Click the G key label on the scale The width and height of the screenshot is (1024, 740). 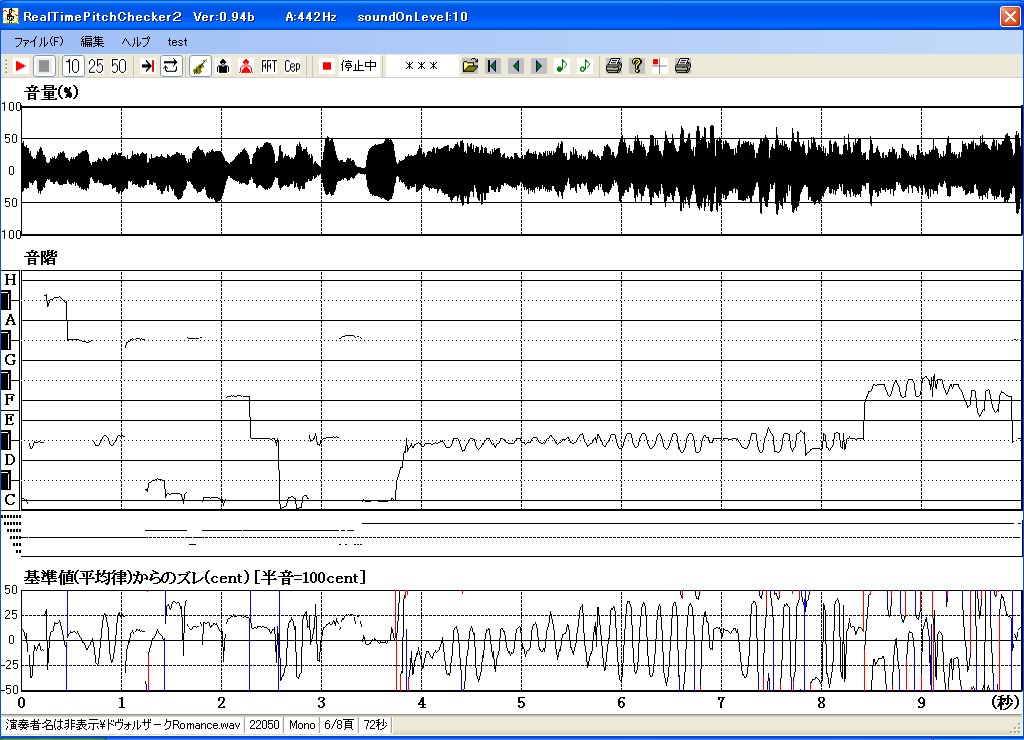pos(10,360)
